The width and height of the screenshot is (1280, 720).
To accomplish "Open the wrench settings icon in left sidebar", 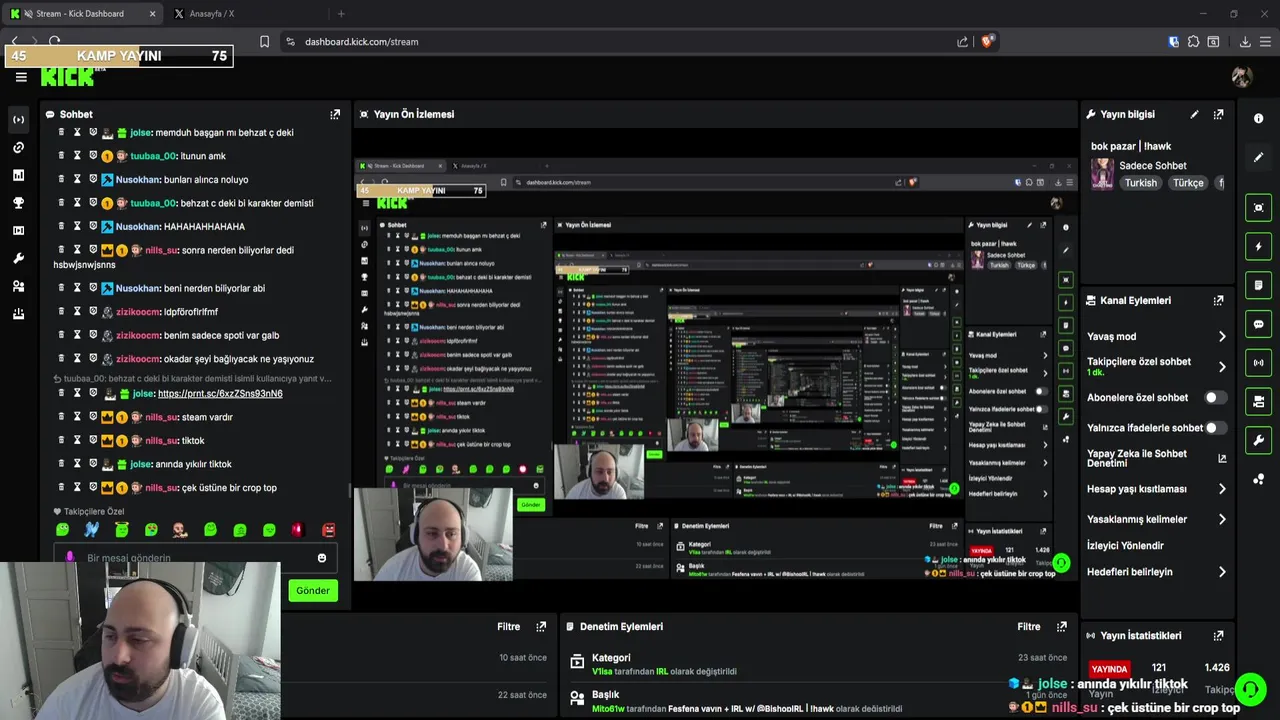I will click(19, 258).
